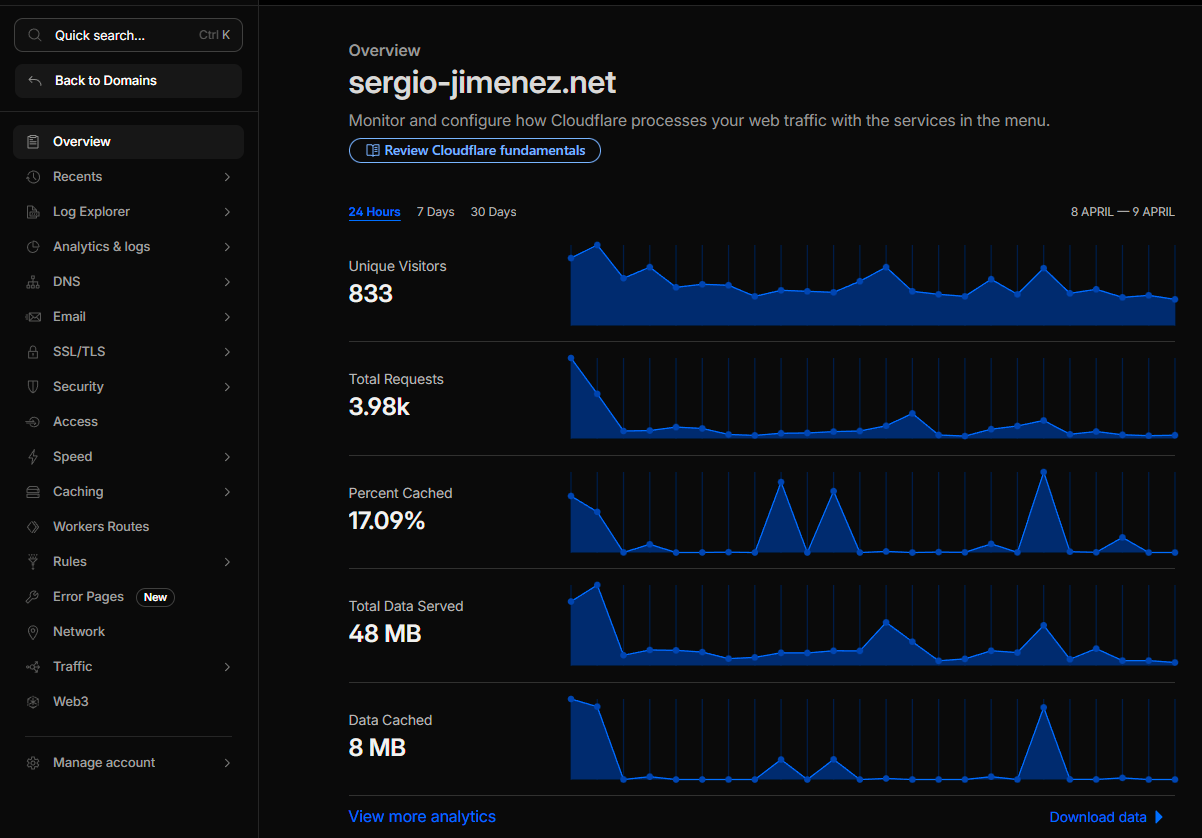Click the Email envelope icon
This screenshot has height=838, width=1202.
tap(33, 317)
